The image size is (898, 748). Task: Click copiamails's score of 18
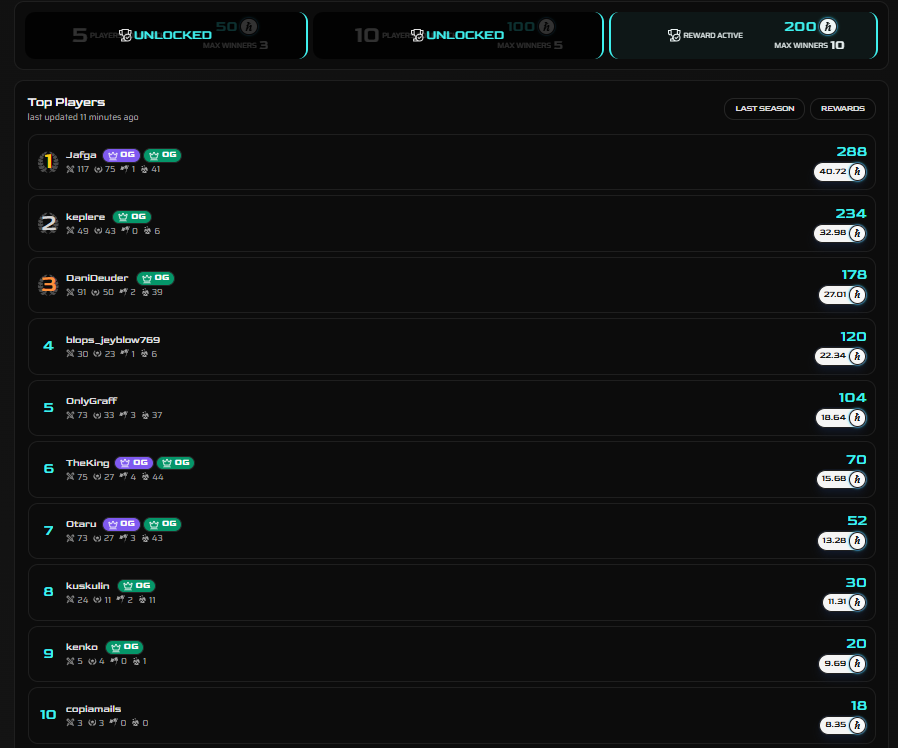pos(858,706)
